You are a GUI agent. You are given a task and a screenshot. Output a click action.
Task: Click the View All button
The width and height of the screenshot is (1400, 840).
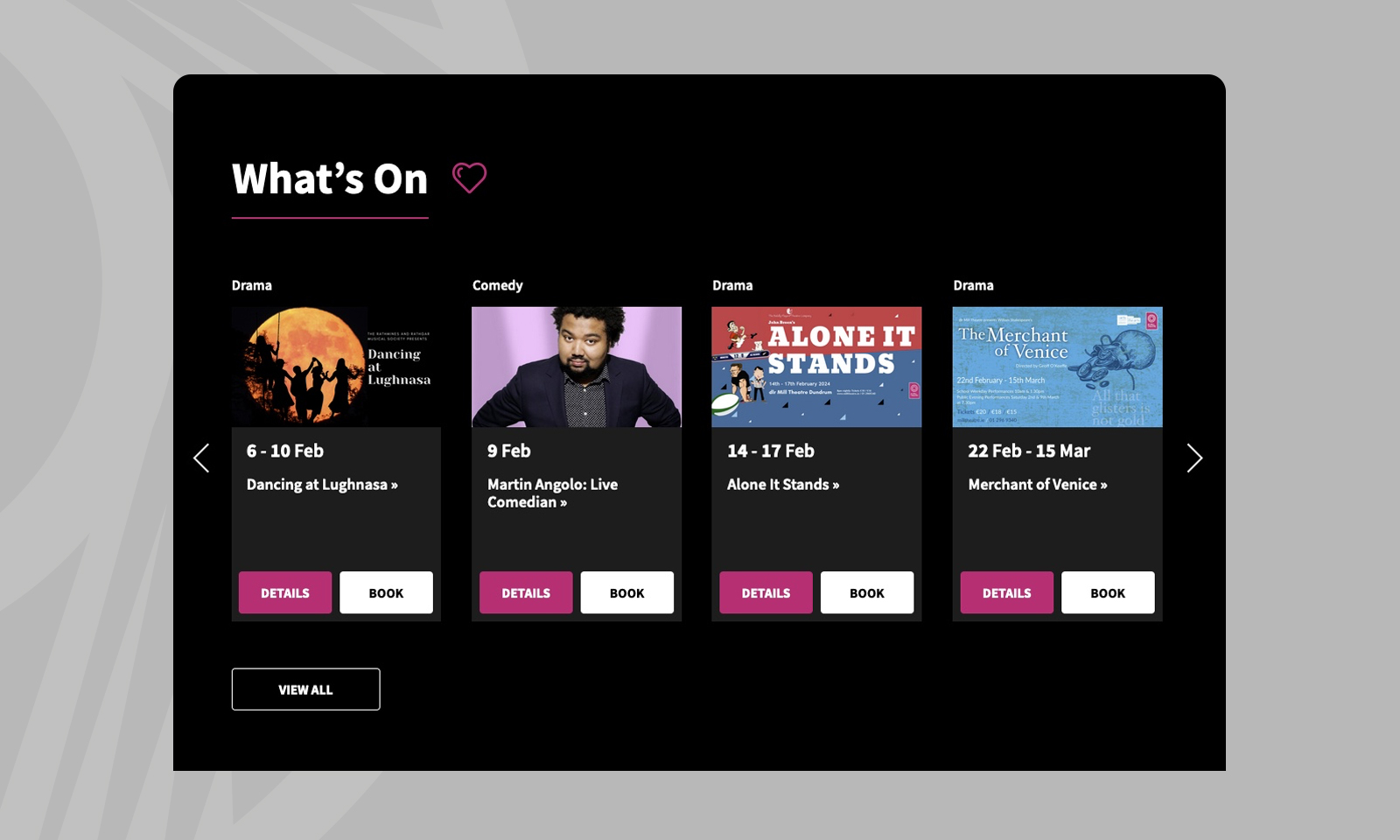[305, 689]
